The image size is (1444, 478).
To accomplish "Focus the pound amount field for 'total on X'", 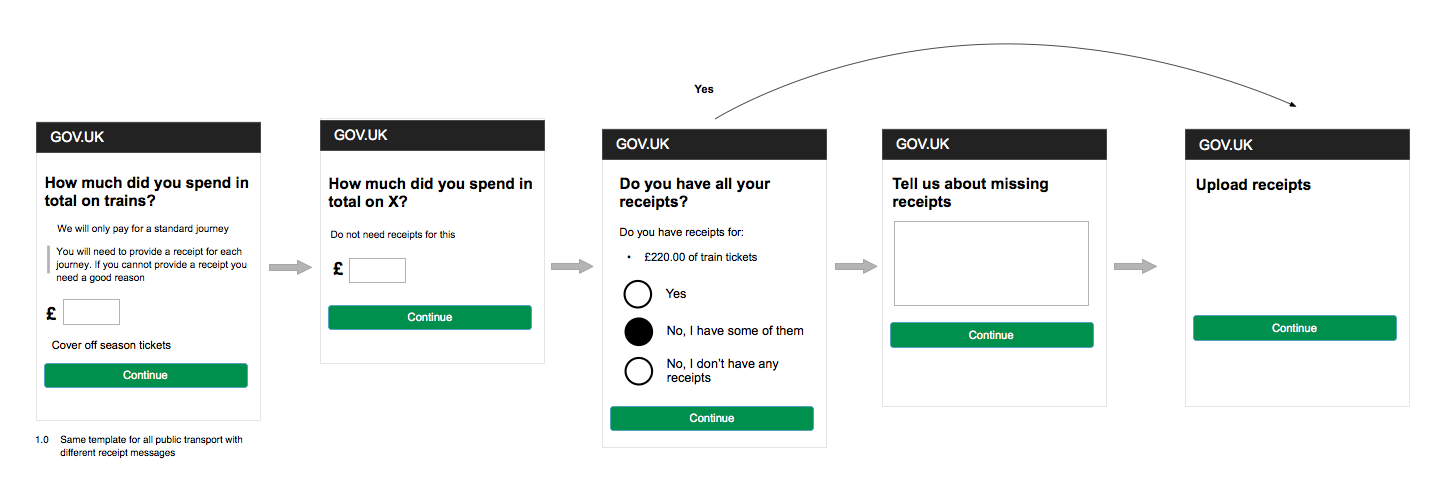I will click(377, 270).
